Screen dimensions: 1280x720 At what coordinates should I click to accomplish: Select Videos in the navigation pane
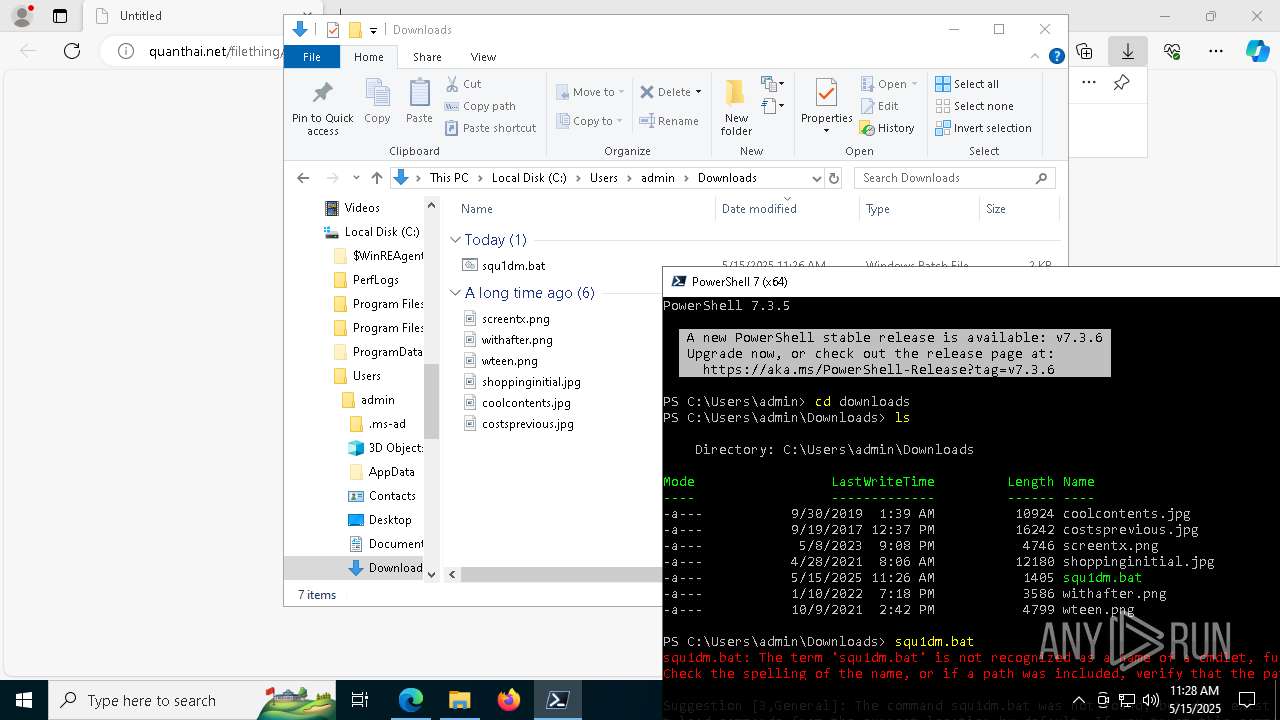coord(362,208)
